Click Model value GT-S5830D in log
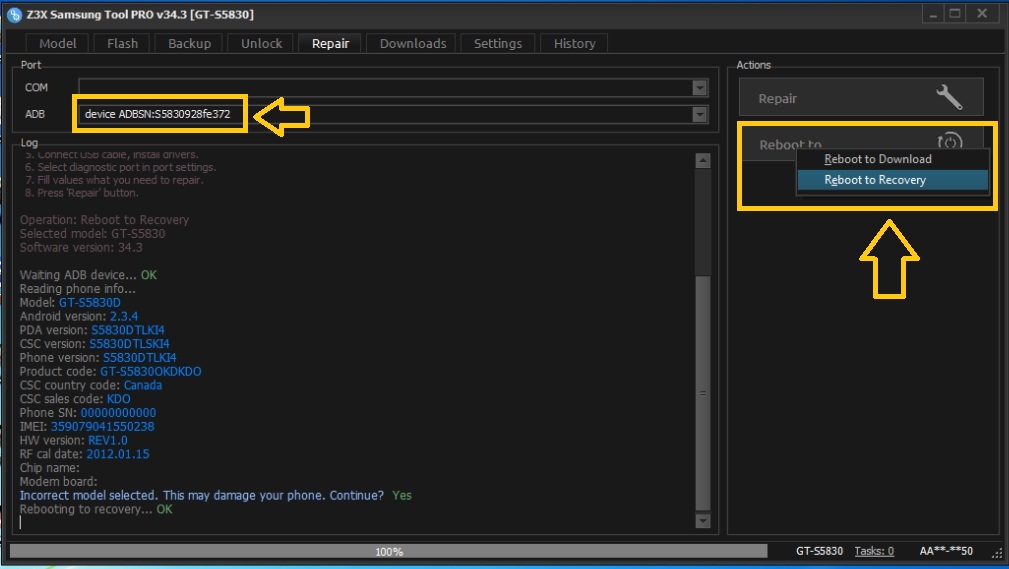Viewport: 1009px width, 569px height. point(89,303)
